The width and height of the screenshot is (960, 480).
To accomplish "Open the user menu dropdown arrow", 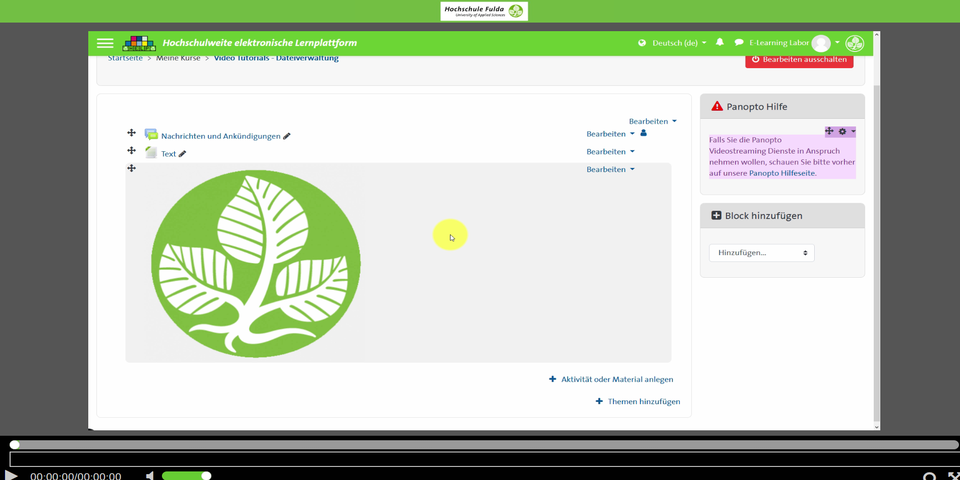I will (837, 42).
